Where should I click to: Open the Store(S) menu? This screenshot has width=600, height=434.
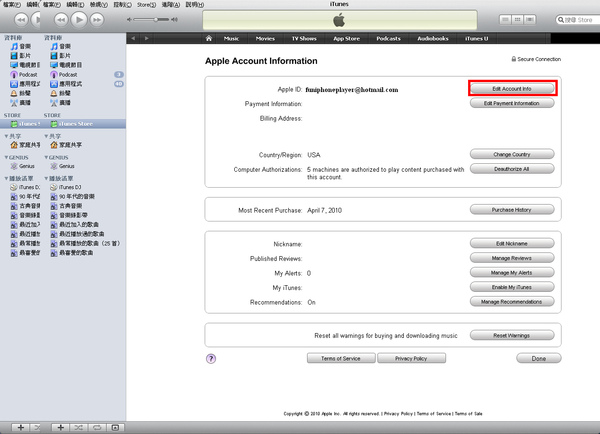[x=147, y=5]
